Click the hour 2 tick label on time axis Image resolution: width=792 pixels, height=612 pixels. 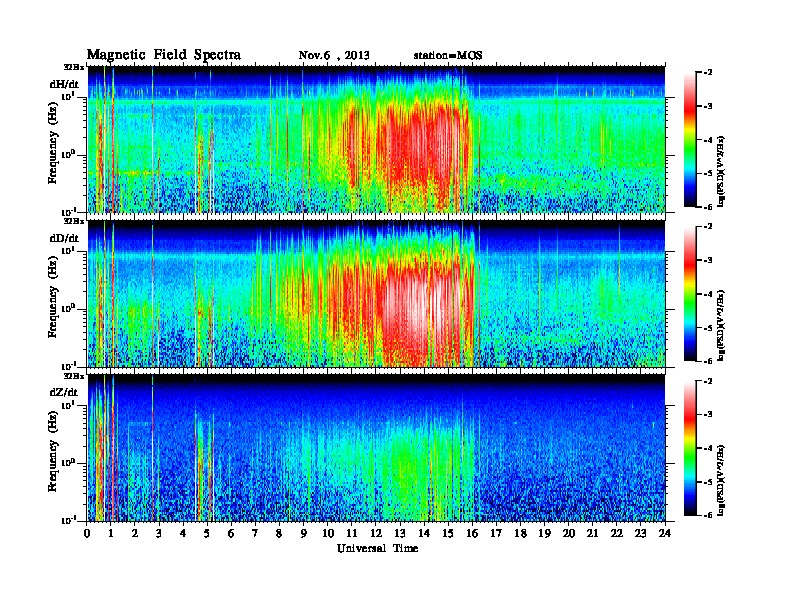point(135,533)
